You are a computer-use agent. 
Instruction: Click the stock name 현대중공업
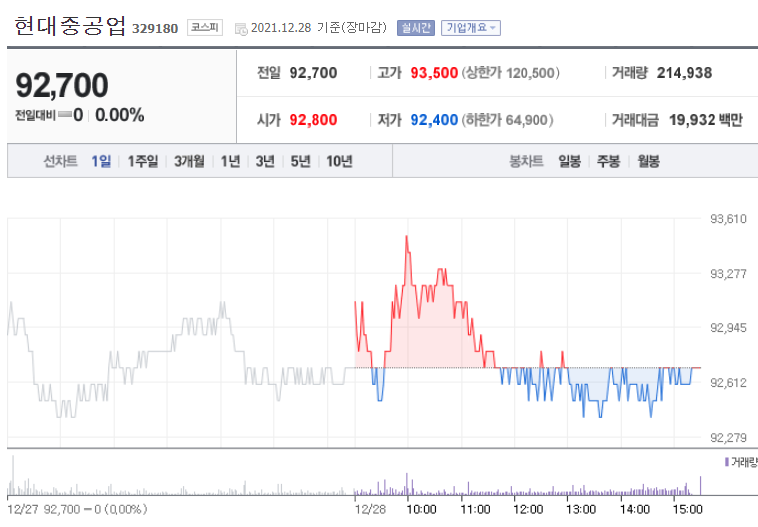click(70, 26)
